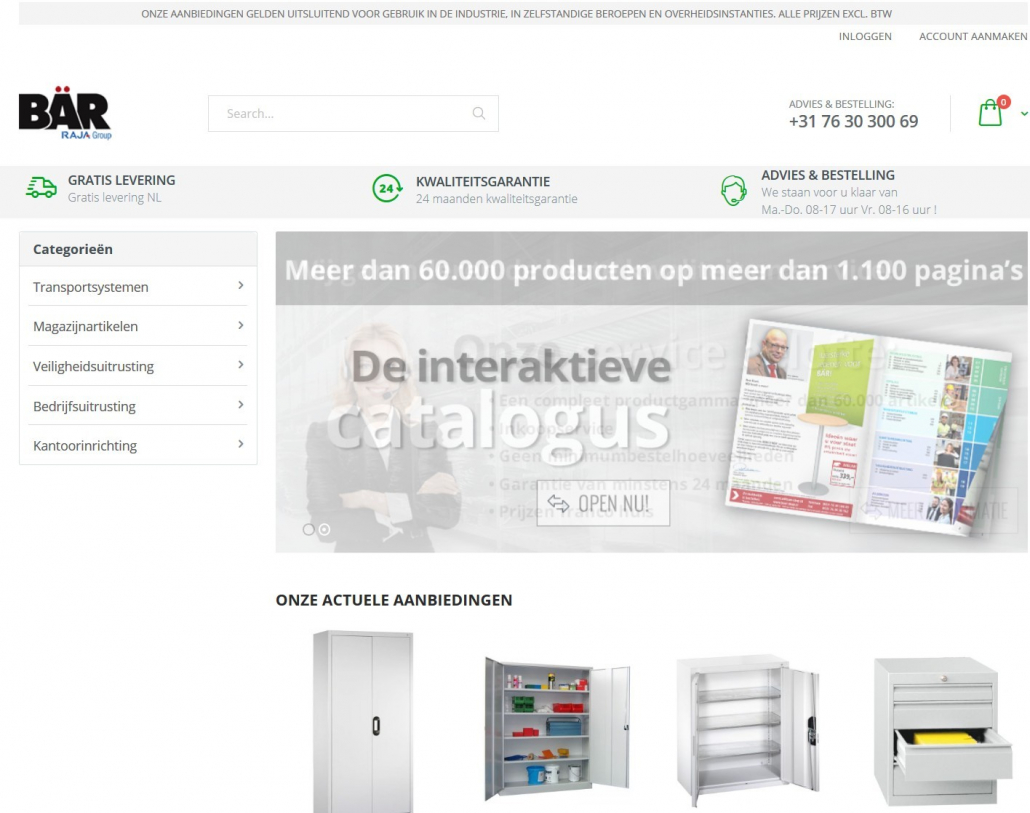
Task: Open the closed two-door cabinet product
Action: point(362,720)
